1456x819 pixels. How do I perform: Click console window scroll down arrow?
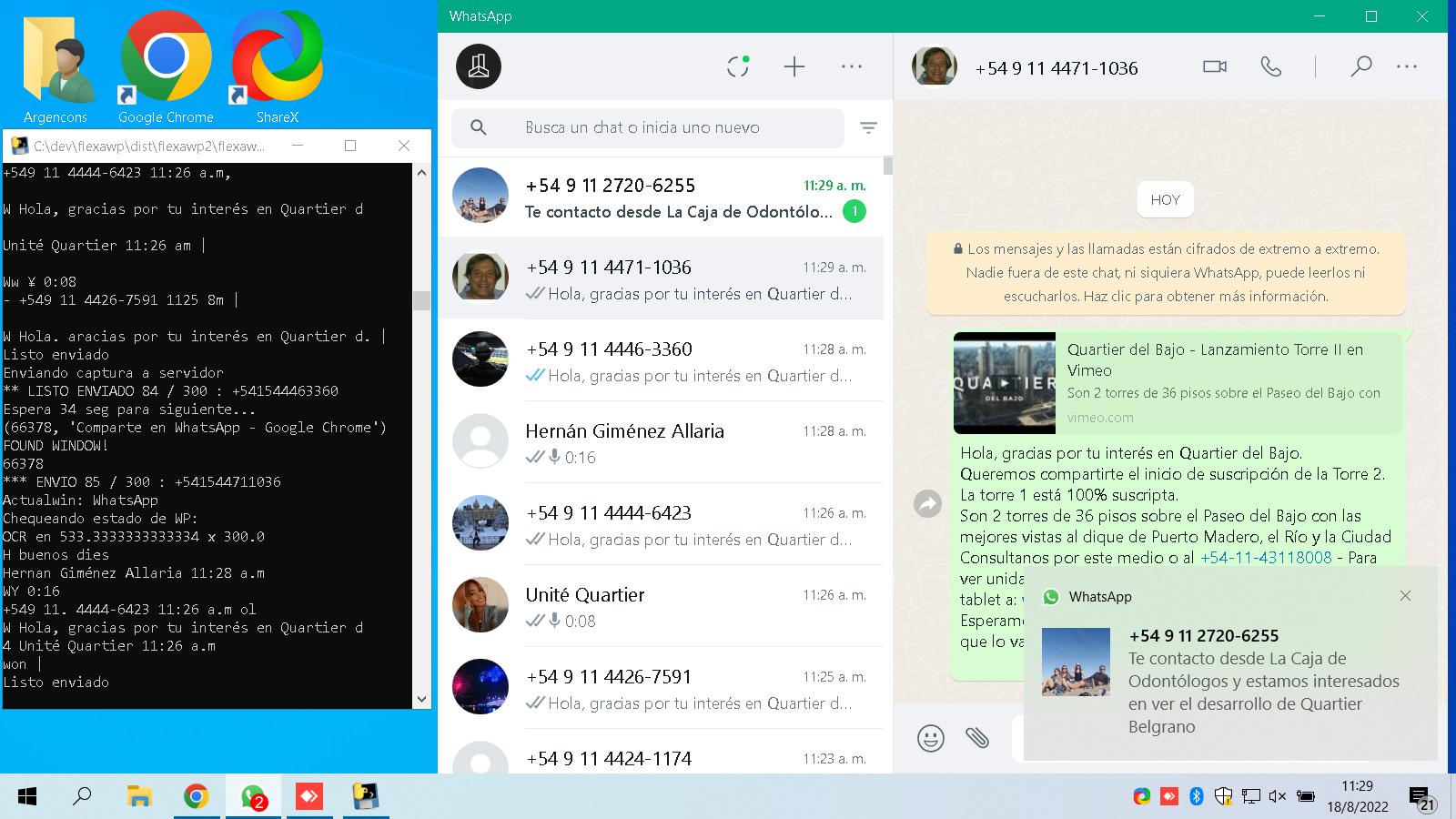tap(421, 699)
